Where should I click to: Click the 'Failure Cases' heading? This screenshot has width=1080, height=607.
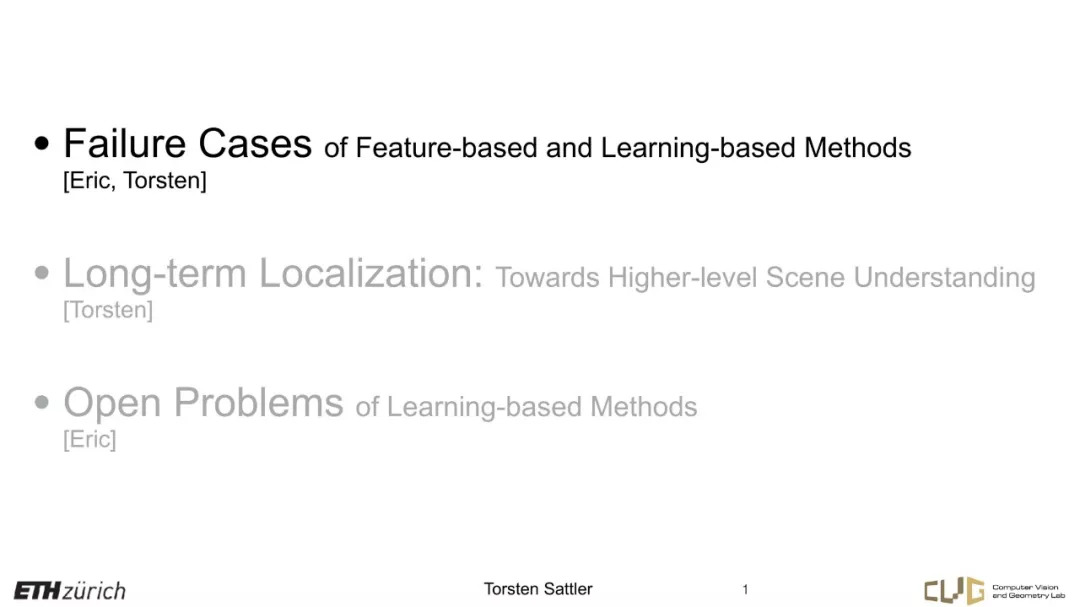point(187,143)
